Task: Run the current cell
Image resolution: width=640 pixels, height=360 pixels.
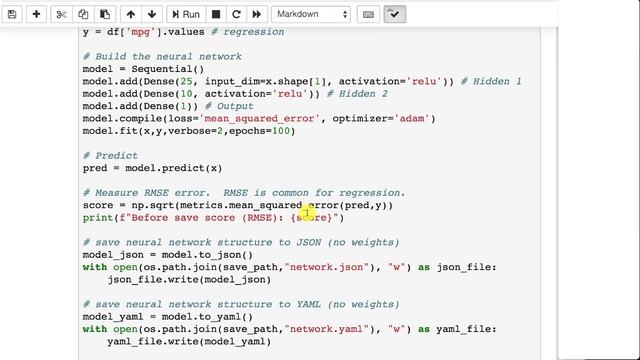Action: click(186, 14)
